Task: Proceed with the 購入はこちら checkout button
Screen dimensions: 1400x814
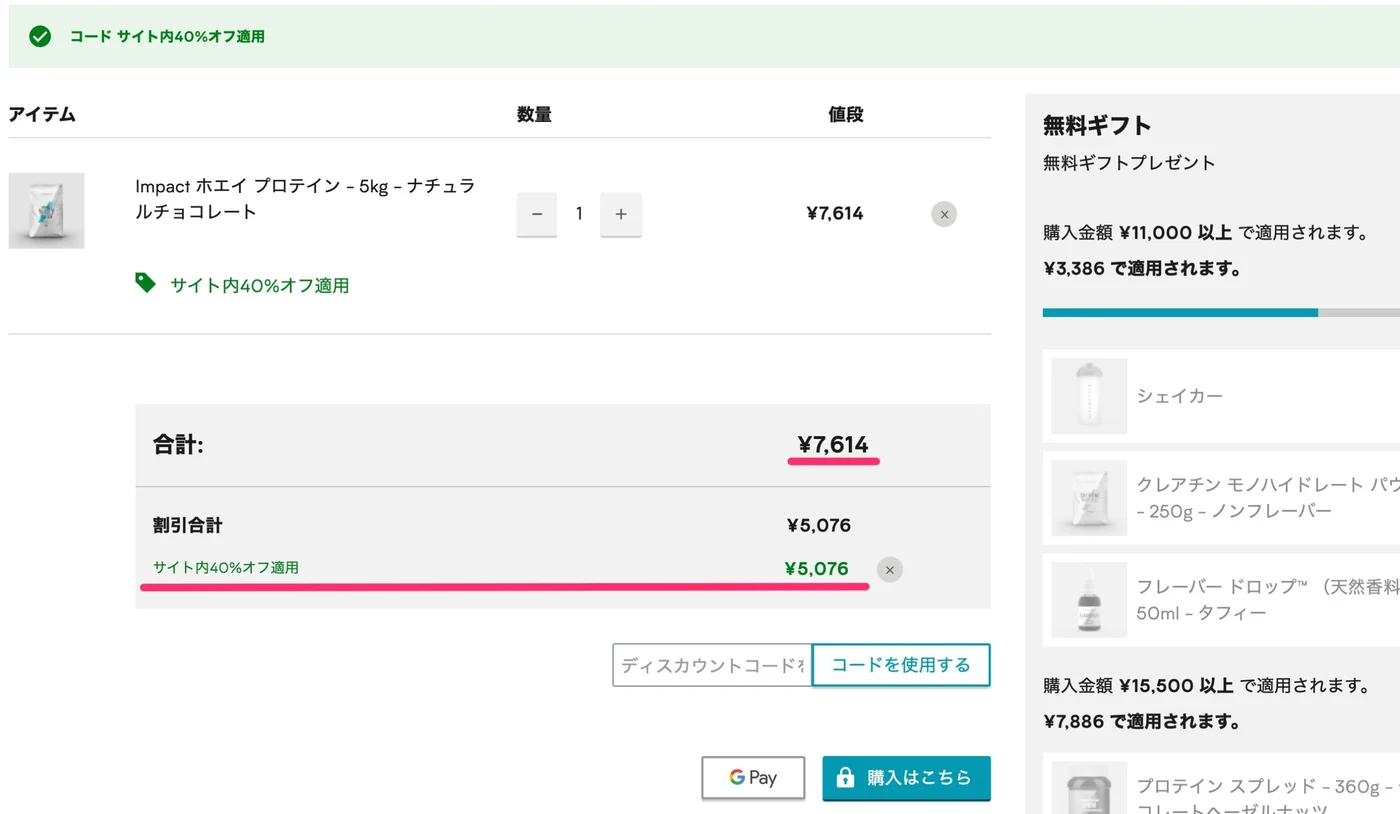Action: (x=906, y=777)
